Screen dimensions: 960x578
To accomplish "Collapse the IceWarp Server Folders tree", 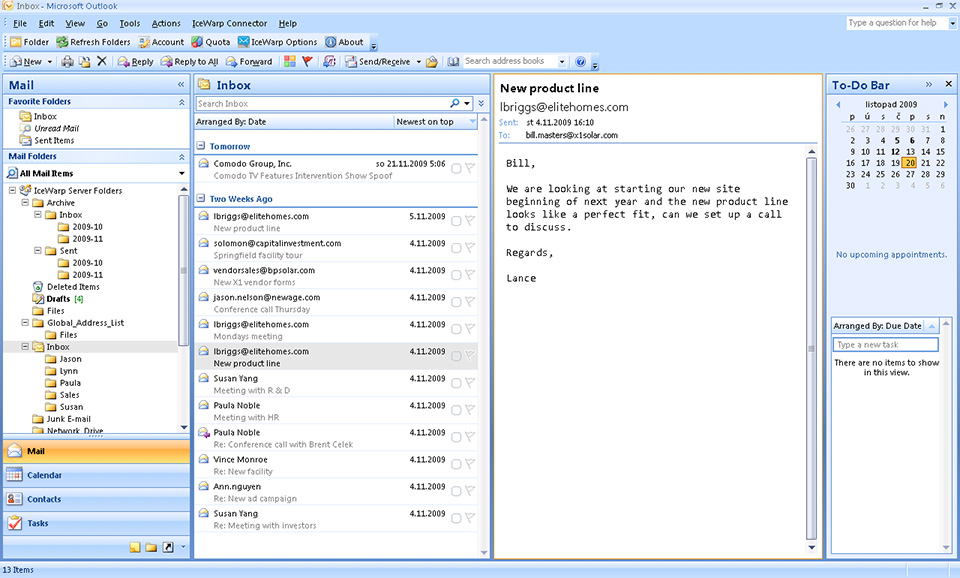I will coord(12,190).
